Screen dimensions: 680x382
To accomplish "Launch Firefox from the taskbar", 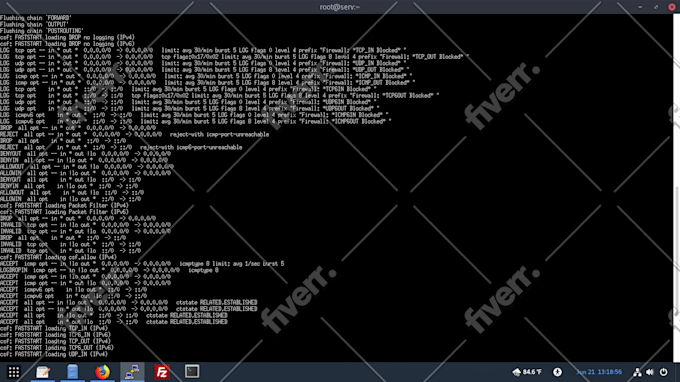I will (102, 372).
